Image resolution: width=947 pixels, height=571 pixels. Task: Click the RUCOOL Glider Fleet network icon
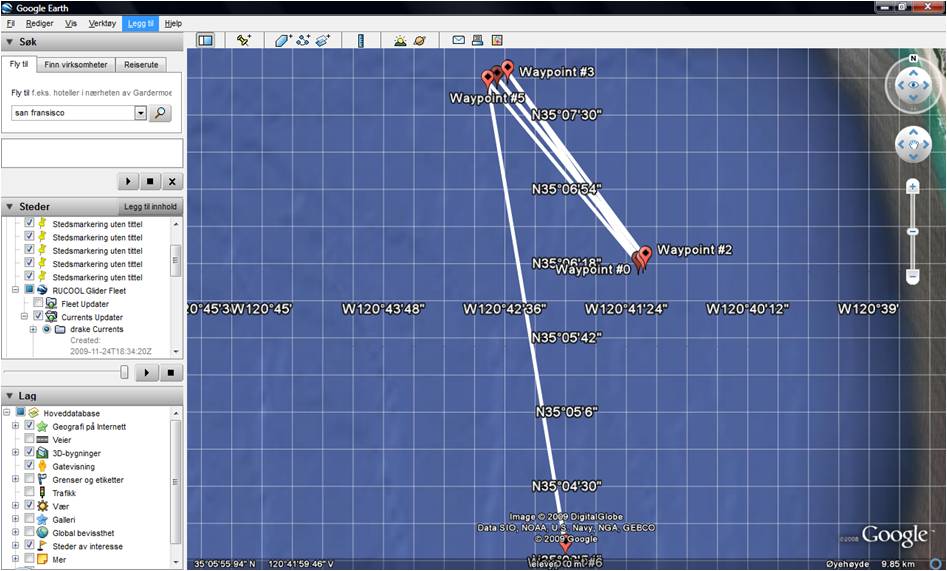coord(42,291)
